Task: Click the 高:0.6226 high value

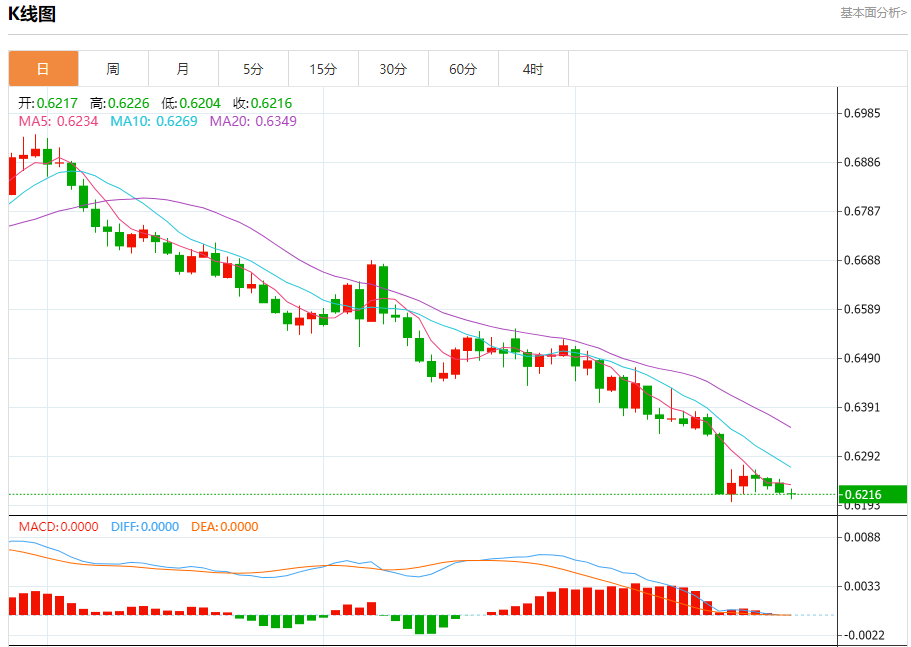Action: coord(120,103)
